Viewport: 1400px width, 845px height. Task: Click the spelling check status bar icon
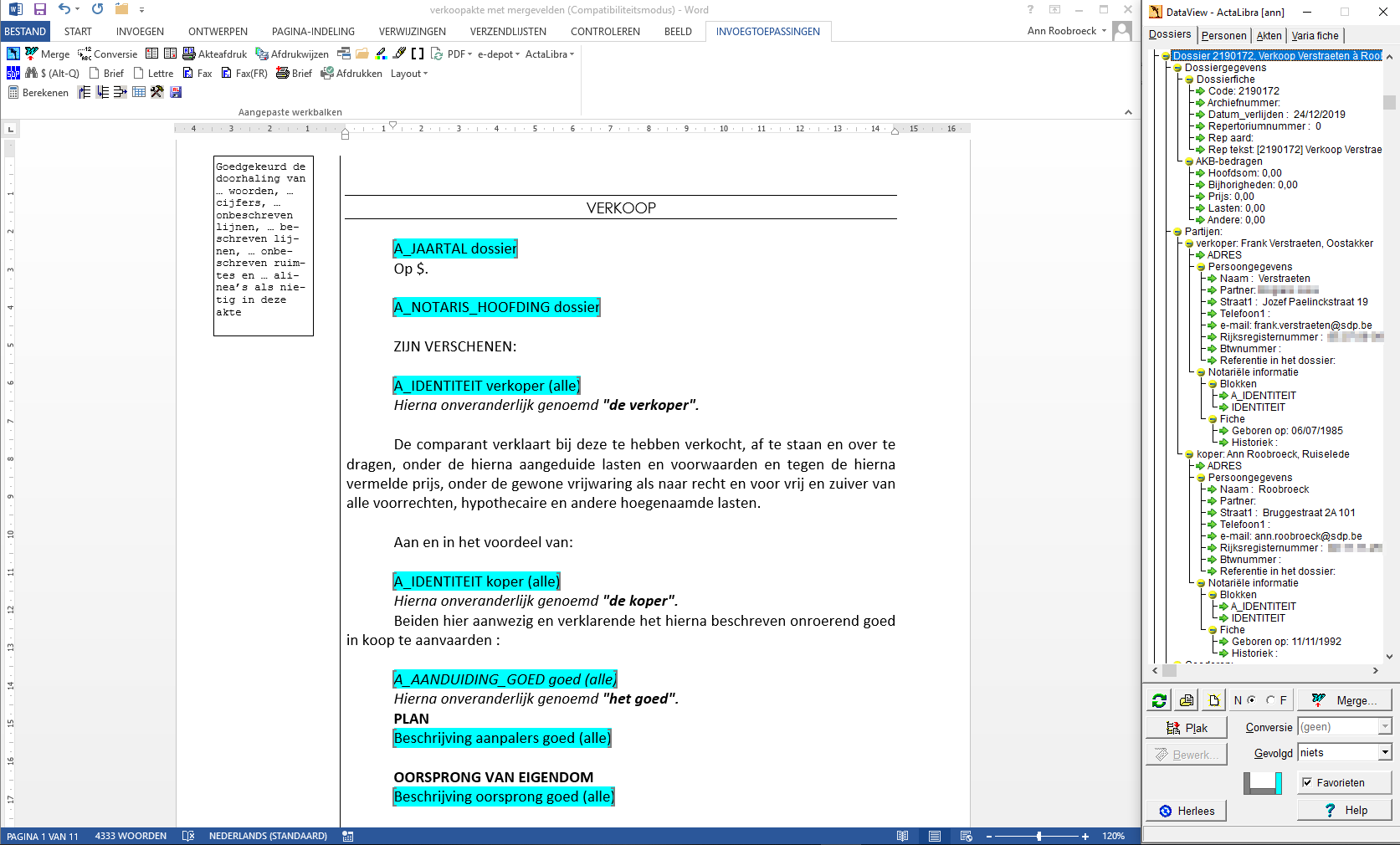188,836
